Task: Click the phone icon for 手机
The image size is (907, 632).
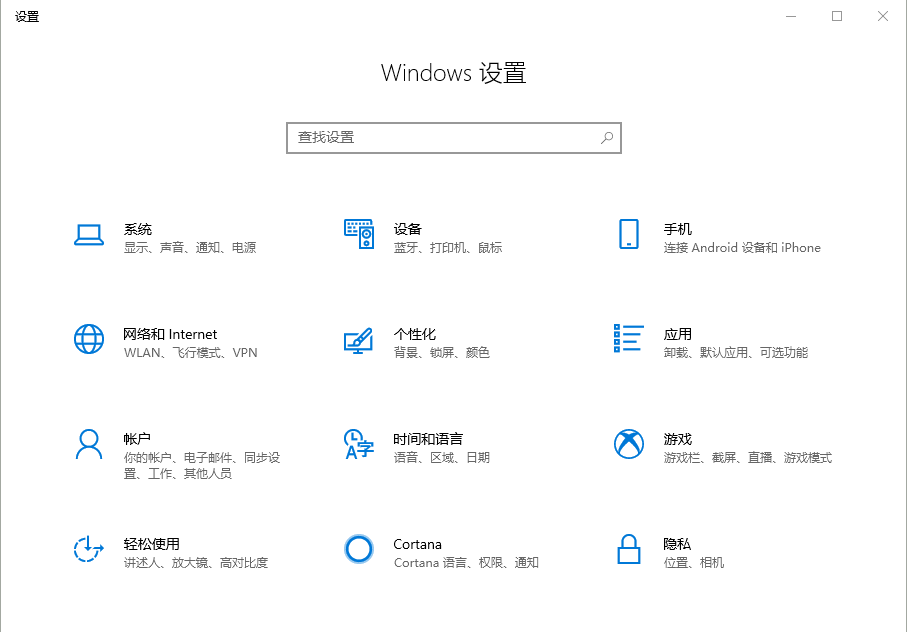Action: tap(629, 234)
